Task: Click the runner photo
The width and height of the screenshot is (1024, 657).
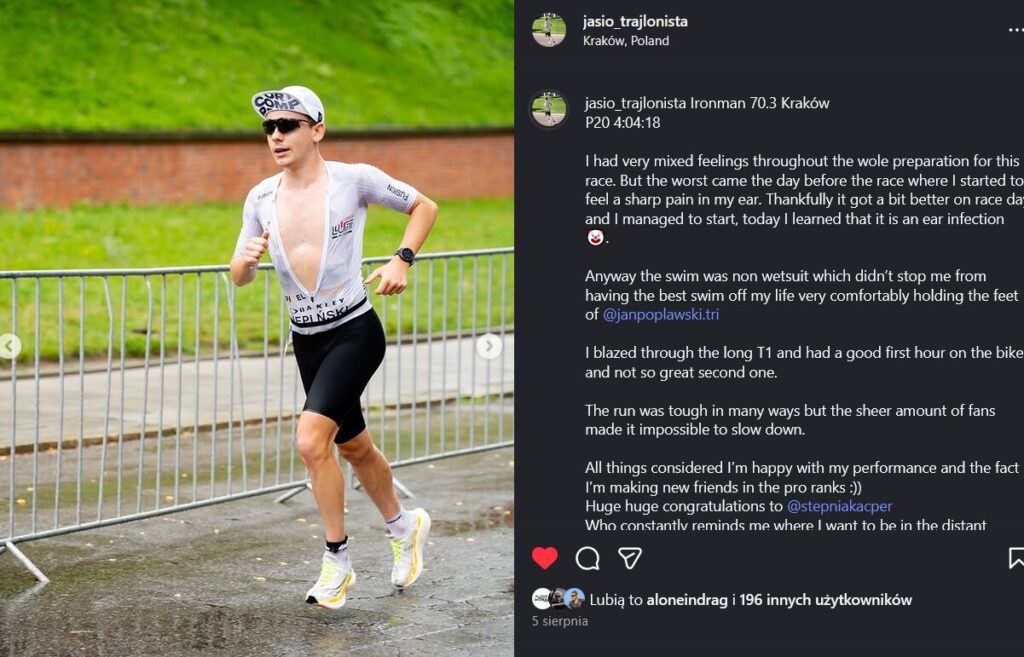Action: 257,328
